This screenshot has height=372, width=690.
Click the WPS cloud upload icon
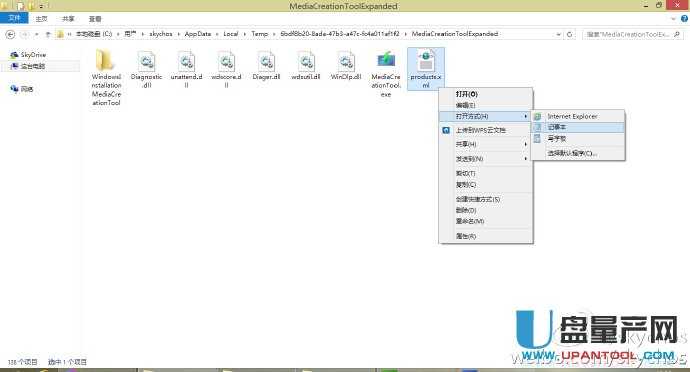(x=446, y=130)
